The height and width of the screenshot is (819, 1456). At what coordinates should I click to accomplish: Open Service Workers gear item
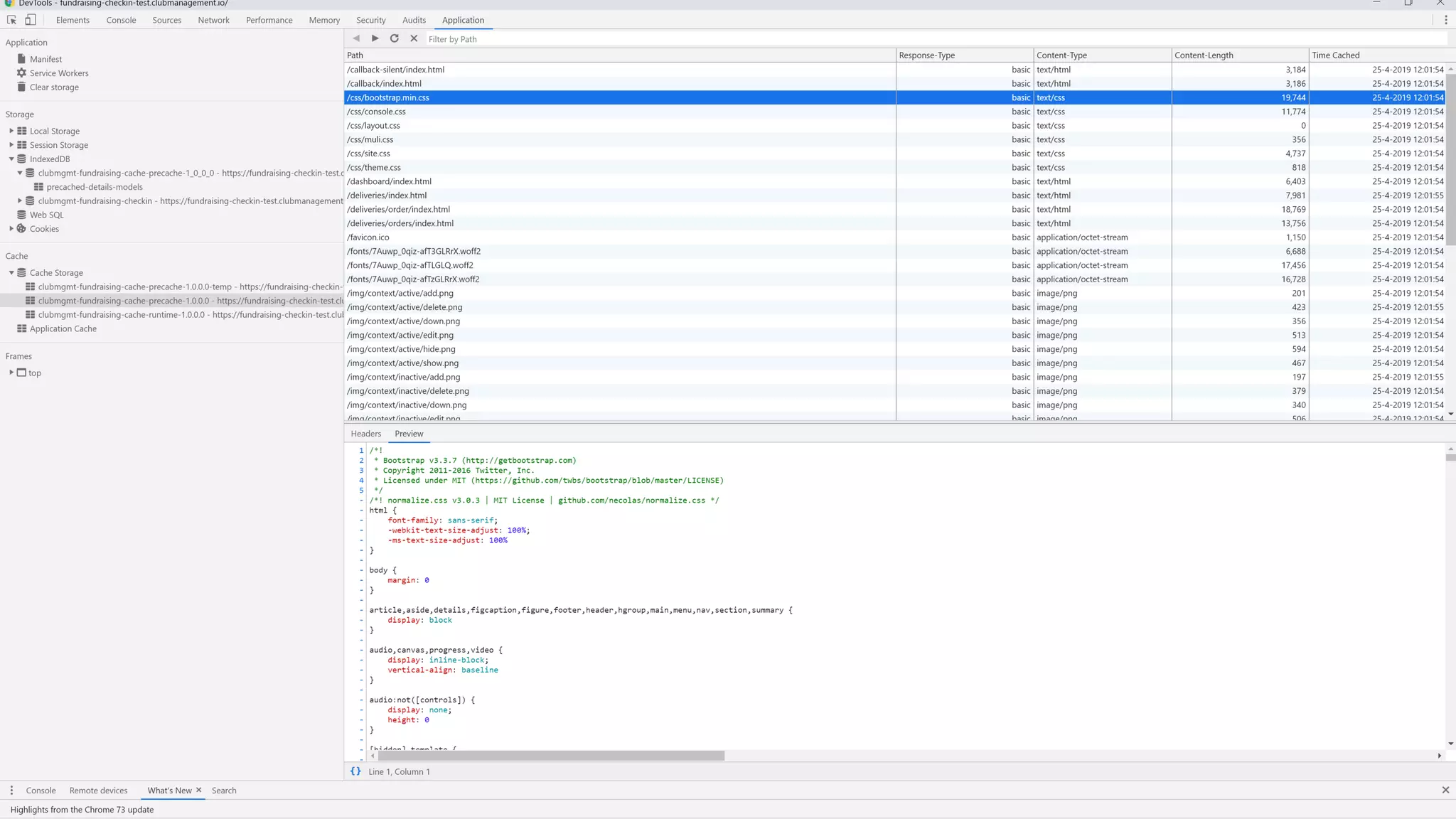pos(59,73)
